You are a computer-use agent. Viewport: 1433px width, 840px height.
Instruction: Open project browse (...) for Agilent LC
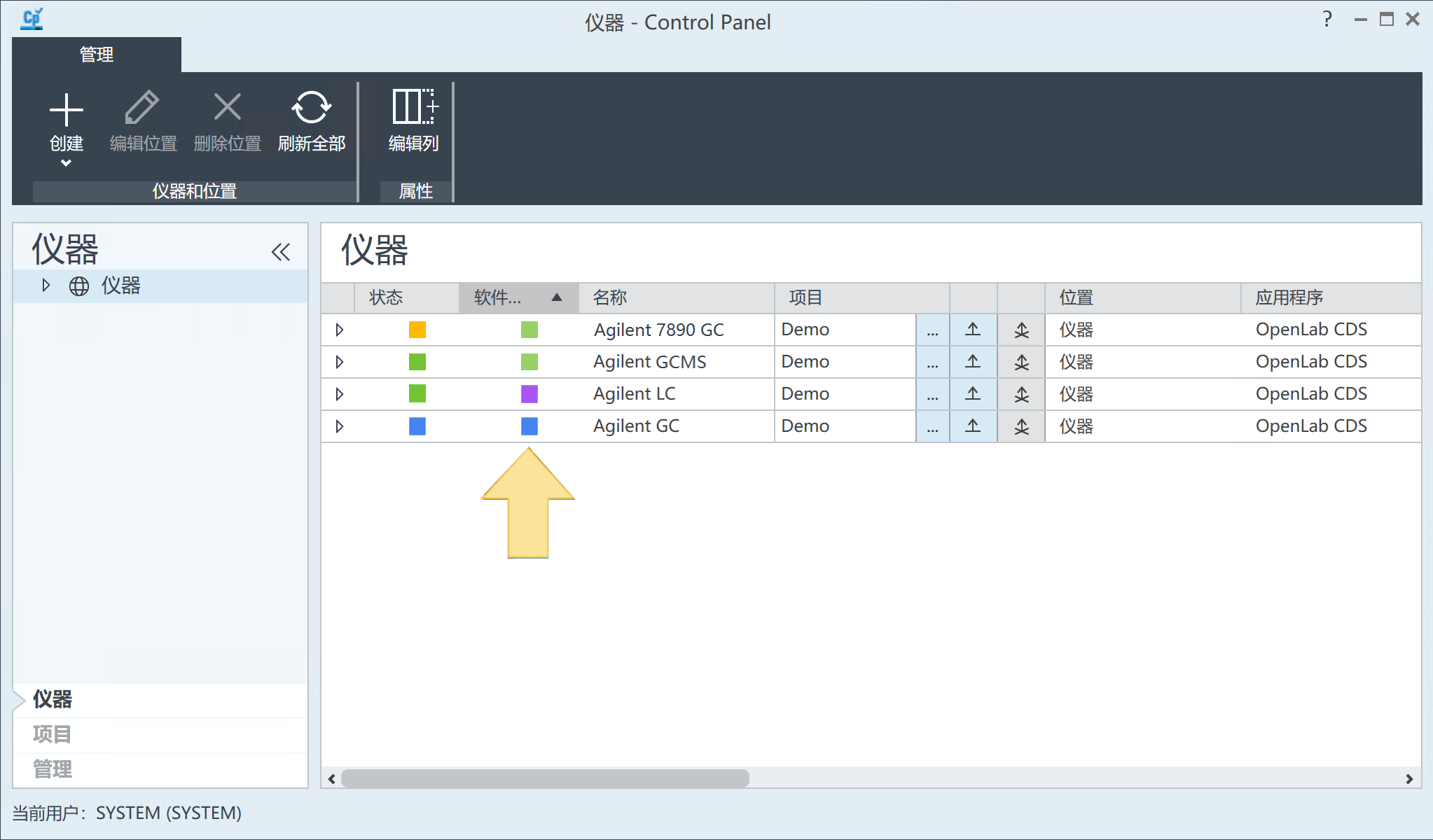click(x=933, y=394)
